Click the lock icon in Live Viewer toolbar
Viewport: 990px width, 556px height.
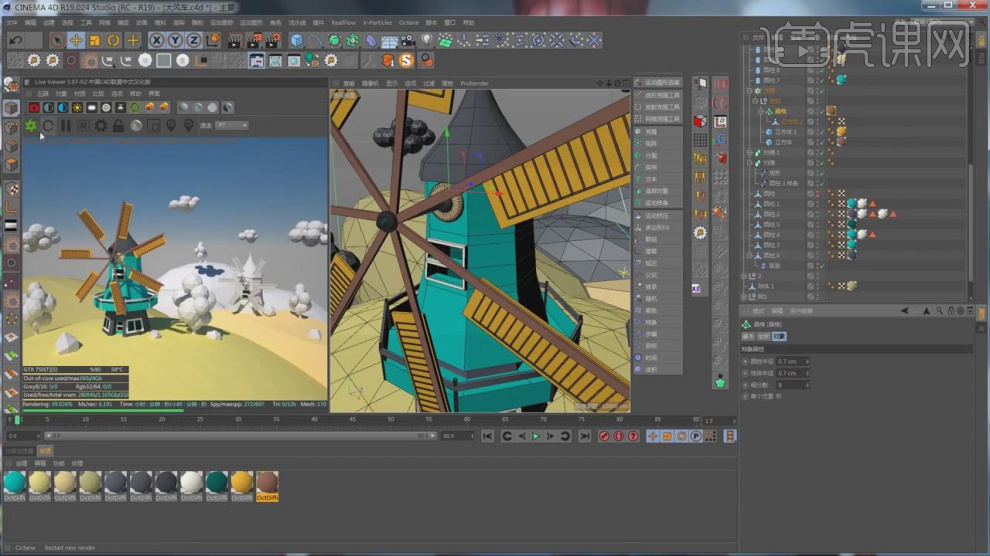(118, 125)
